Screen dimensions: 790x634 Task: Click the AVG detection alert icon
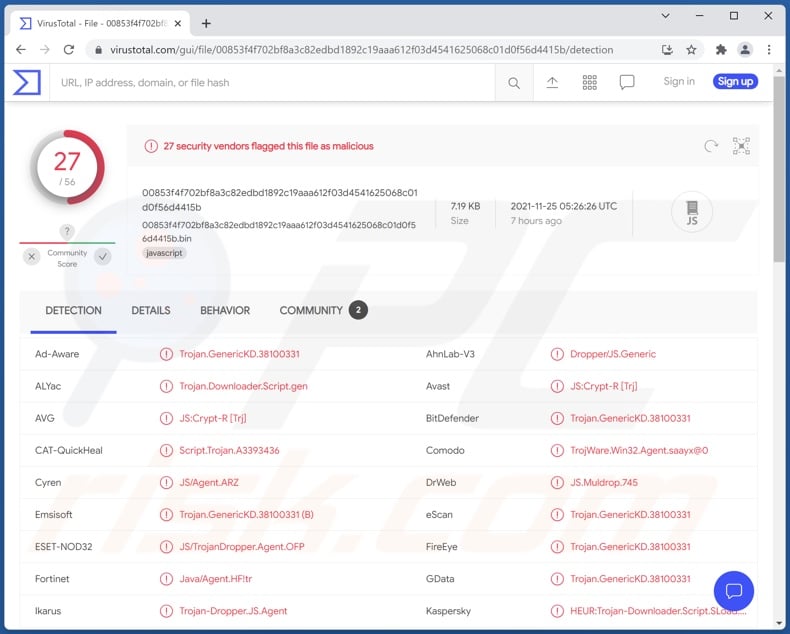166,418
